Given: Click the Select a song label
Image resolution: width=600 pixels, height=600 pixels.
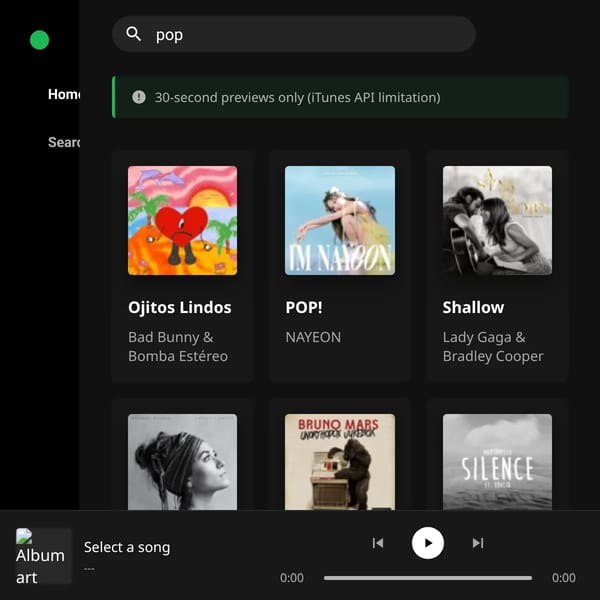Looking at the screenshot, I should pos(127,547).
